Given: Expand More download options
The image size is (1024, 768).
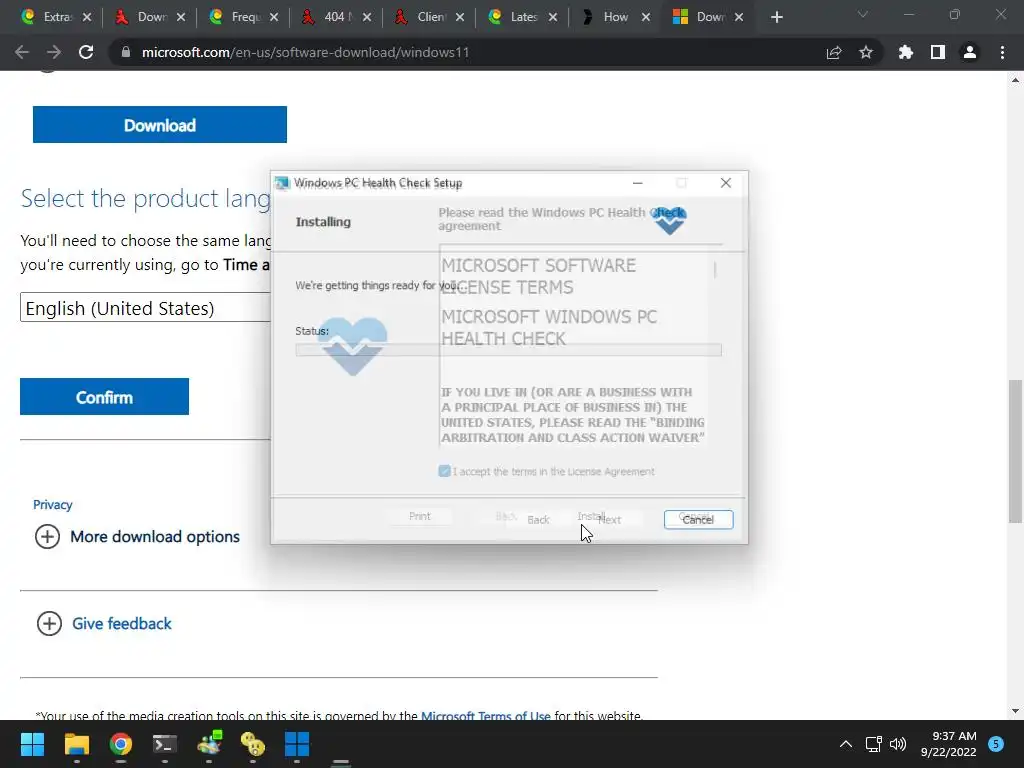Looking at the screenshot, I should pos(137,537).
